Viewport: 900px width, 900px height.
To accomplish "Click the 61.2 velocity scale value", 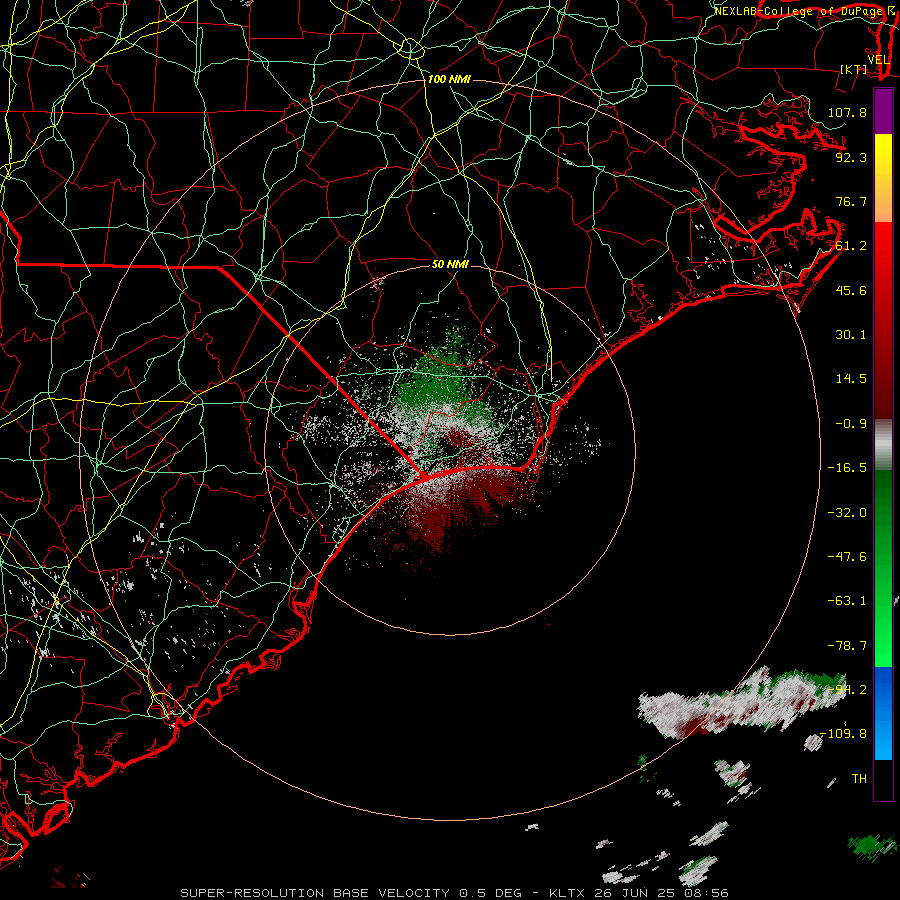I will point(851,246).
